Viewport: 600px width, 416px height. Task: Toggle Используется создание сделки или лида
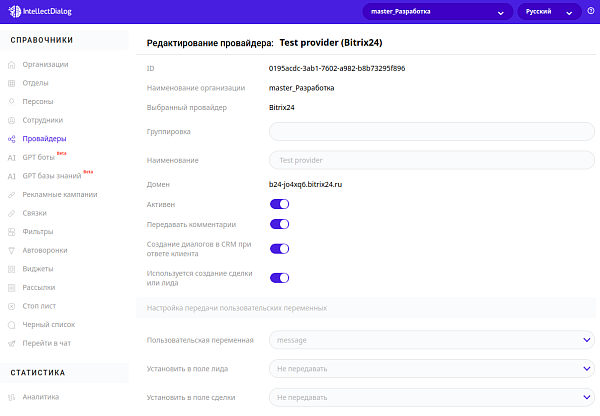[280, 278]
